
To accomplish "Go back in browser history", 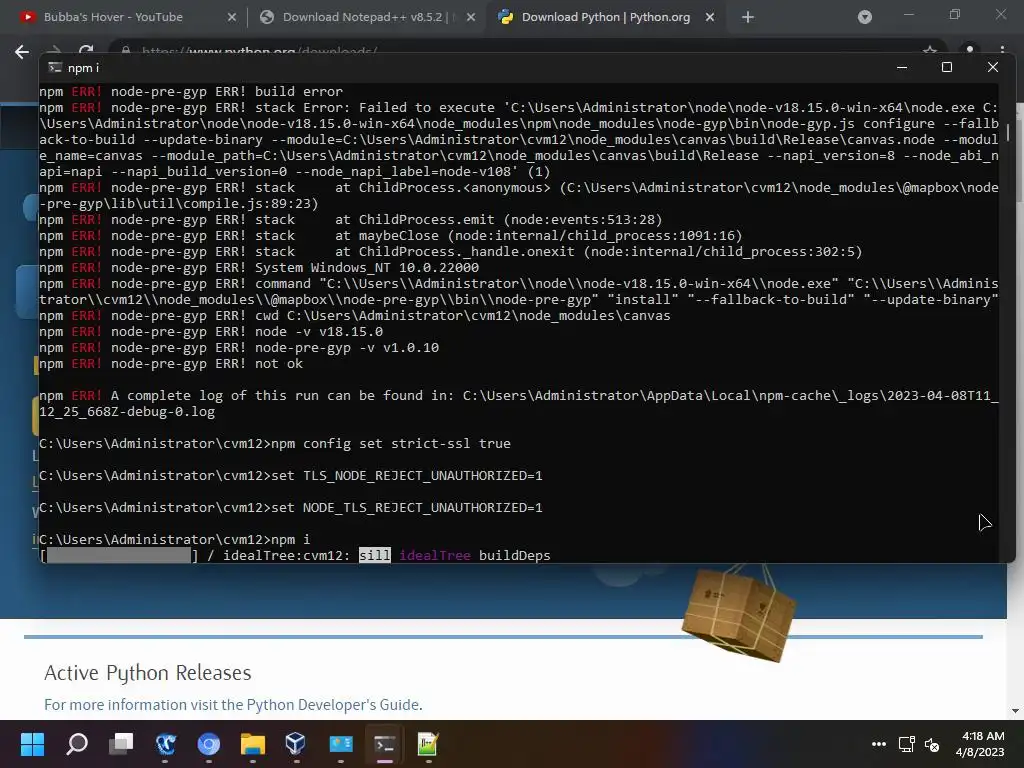I will click(22, 52).
